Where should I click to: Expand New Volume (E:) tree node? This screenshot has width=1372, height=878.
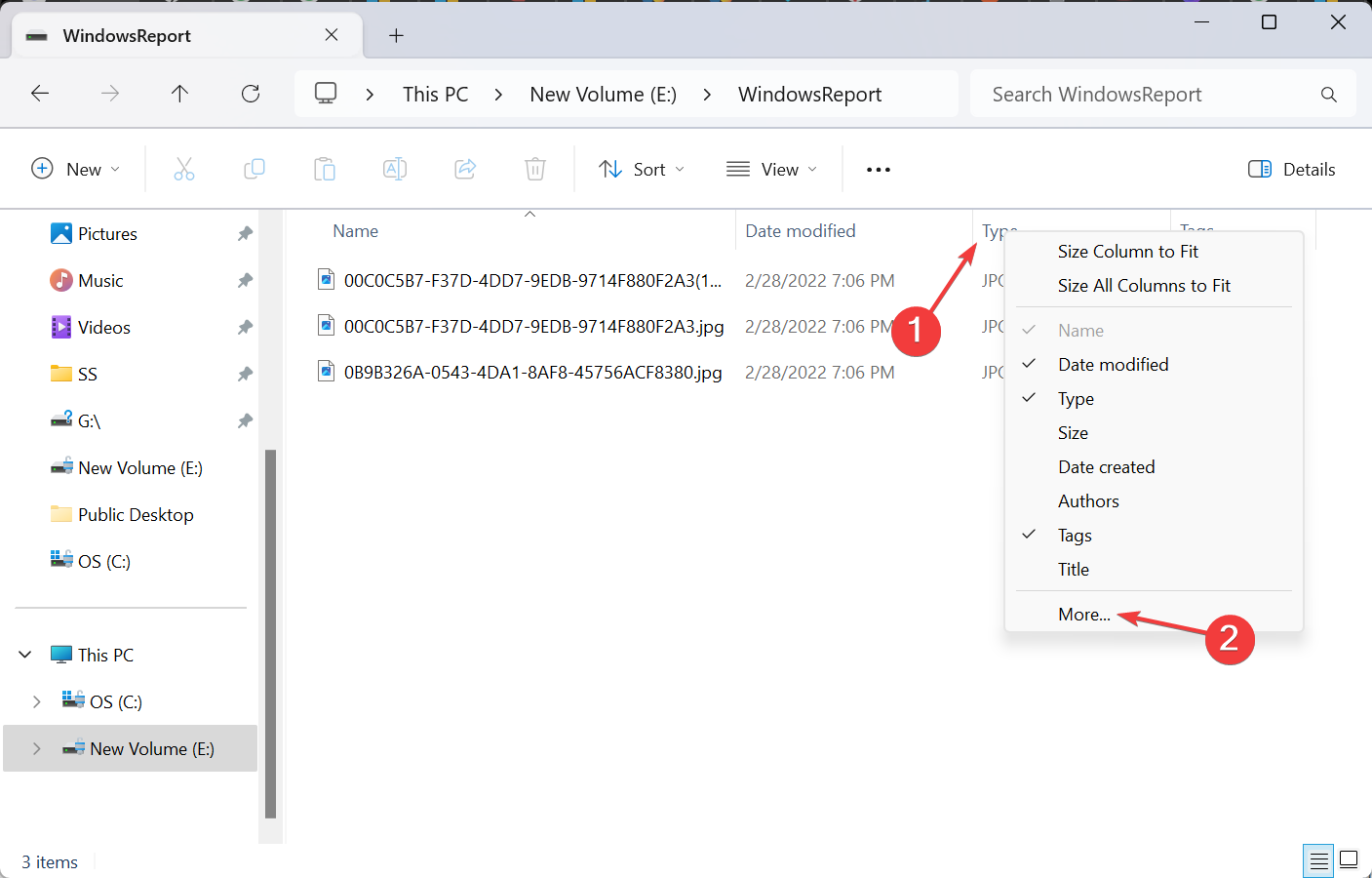tap(37, 748)
